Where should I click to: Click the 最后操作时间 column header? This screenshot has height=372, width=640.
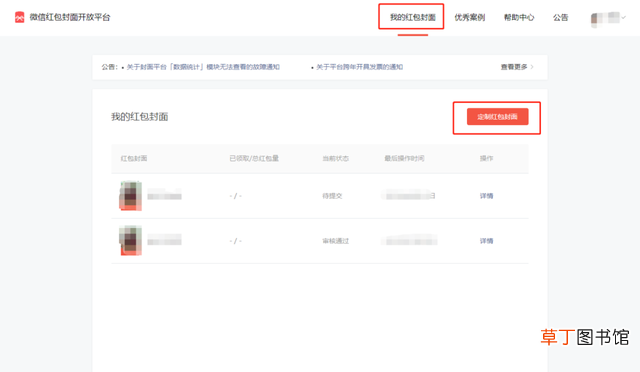[x=404, y=158]
